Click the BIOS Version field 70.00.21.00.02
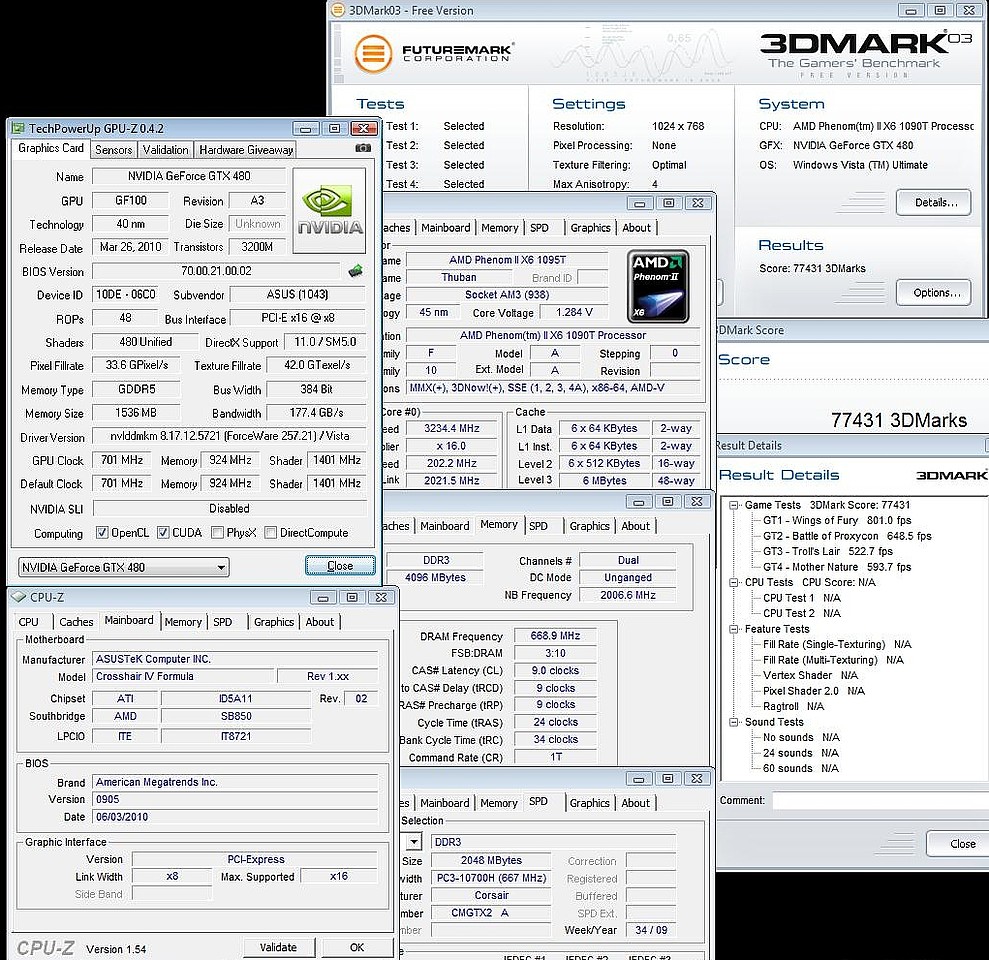Screen dimensions: 989x960 (x=216, y=271)
